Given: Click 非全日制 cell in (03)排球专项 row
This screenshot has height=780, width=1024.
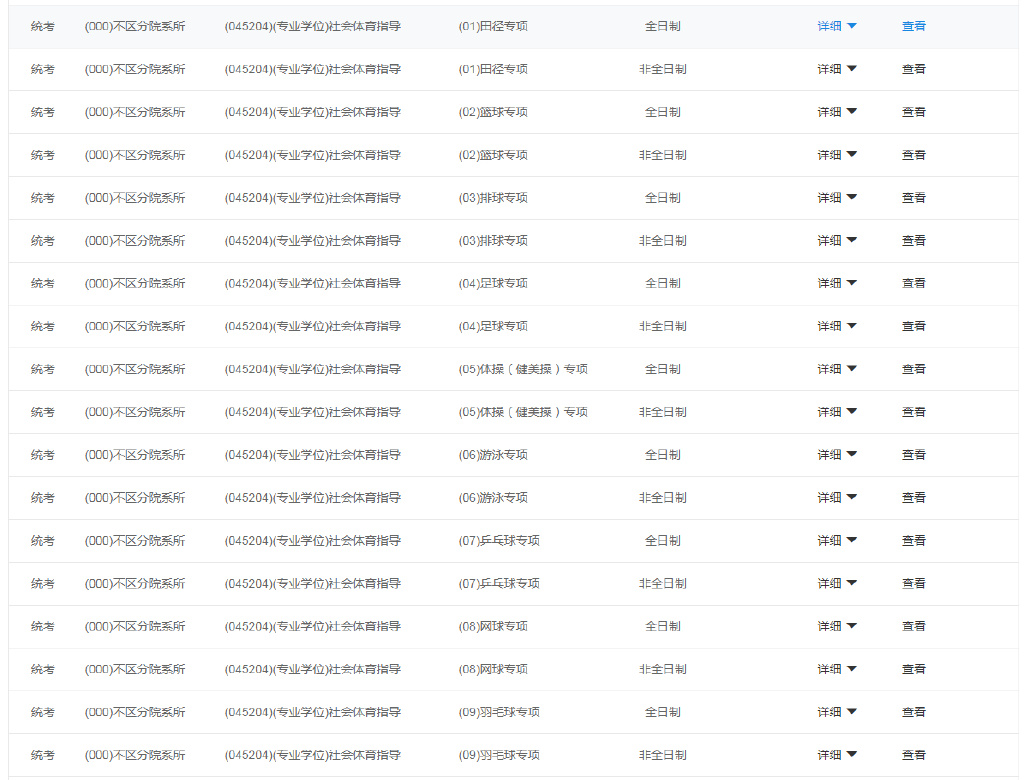Looking at the screenshot, I should point(663,240).
